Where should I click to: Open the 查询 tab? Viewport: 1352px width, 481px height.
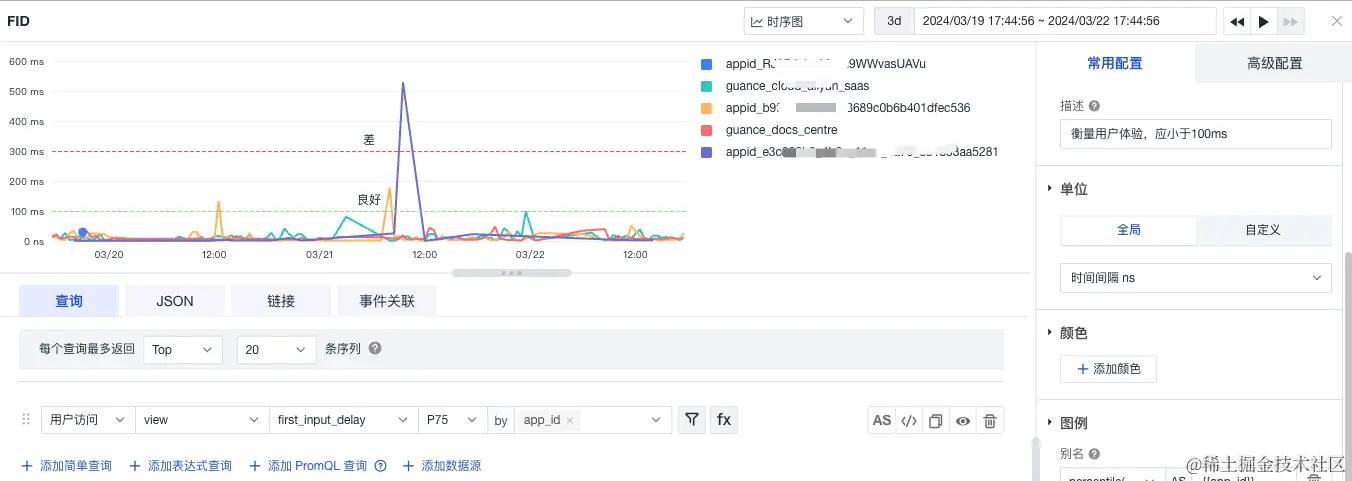tap(69, 301)
